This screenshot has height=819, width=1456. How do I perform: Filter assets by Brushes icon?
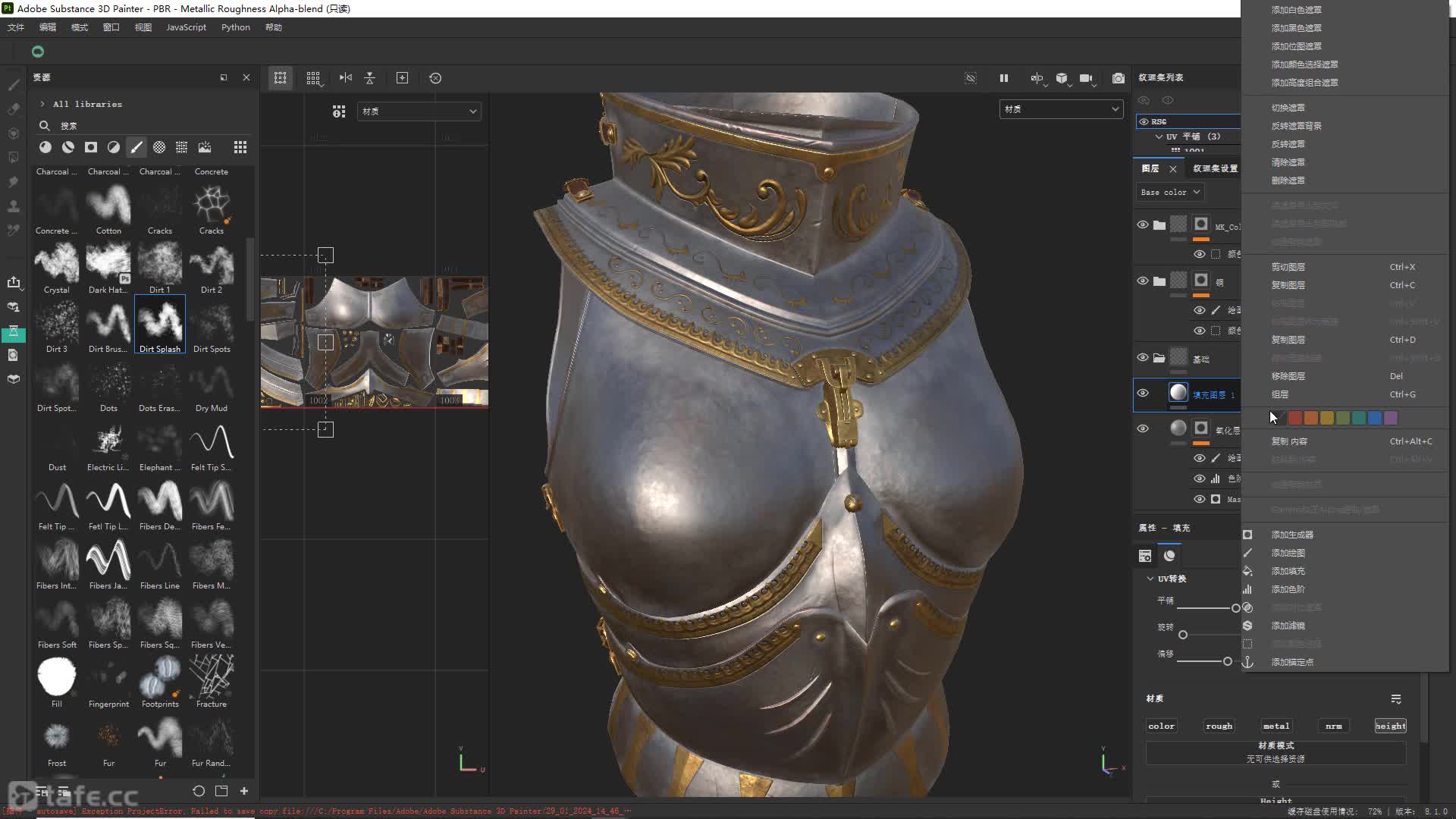point(136,147)
